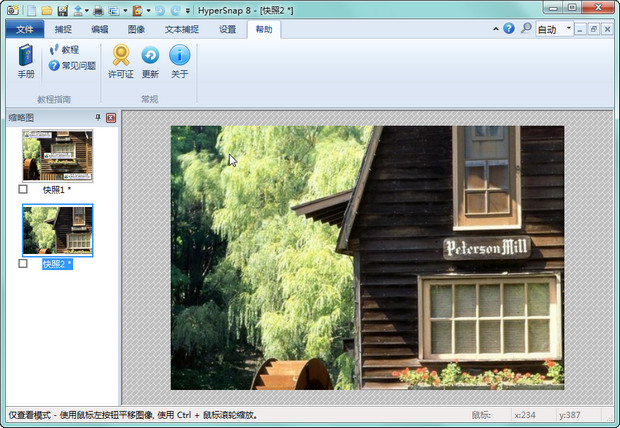620x428 pixels.
Task: Click the save floppy disk icon
Action: point(62,10)
